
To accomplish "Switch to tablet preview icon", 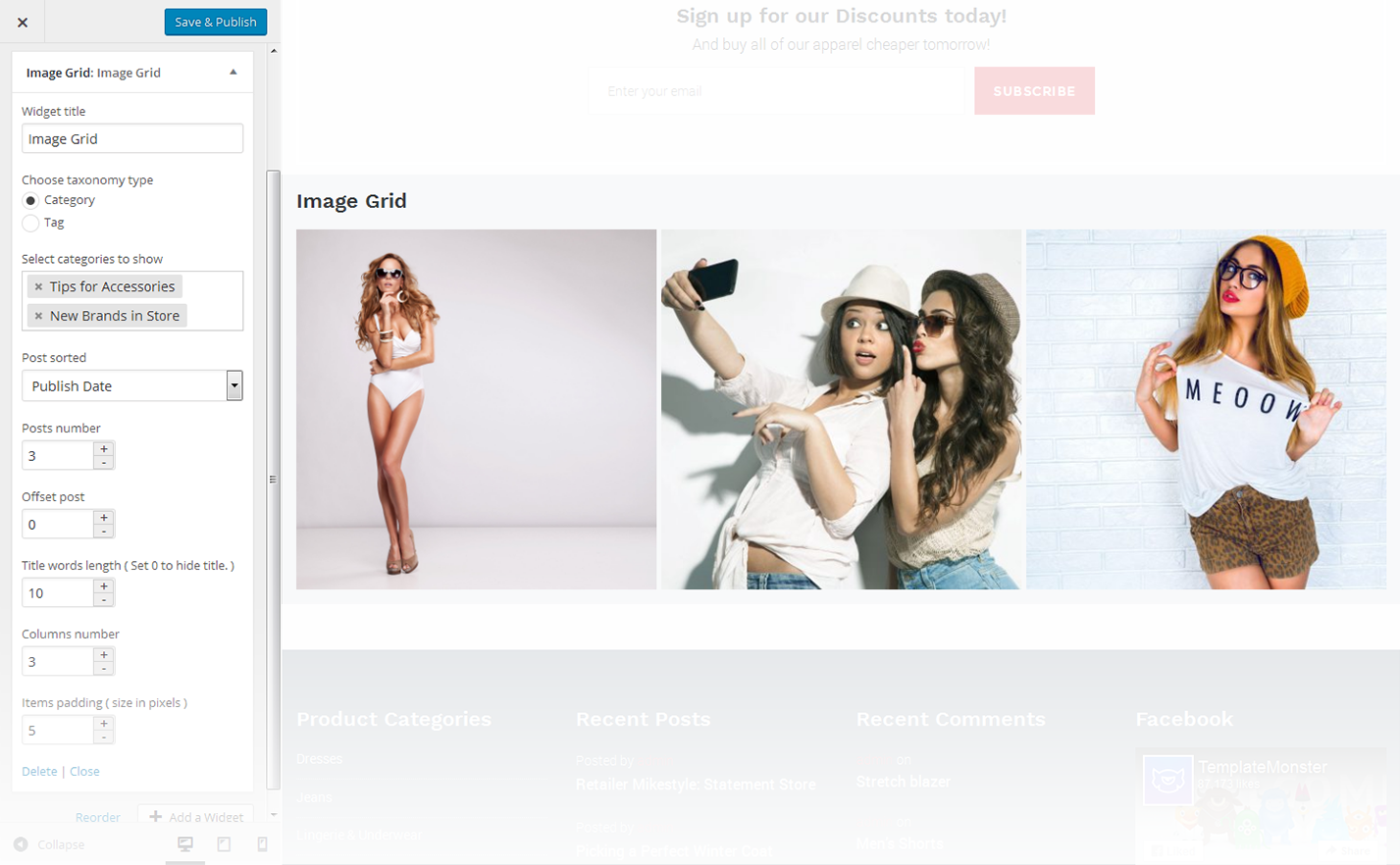I will click(224, 844).
